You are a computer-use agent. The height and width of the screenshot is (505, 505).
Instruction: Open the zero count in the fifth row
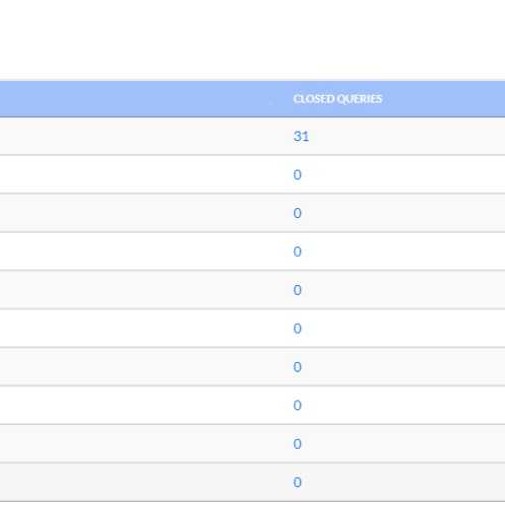[297, 290]
